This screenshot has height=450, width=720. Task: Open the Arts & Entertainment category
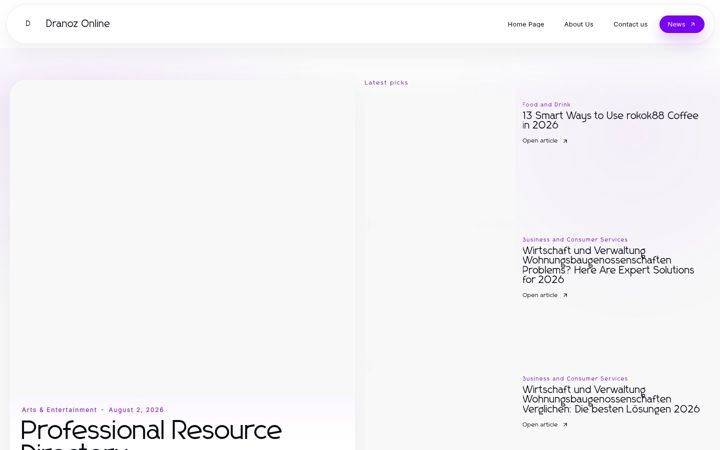[x=59, y=410]
